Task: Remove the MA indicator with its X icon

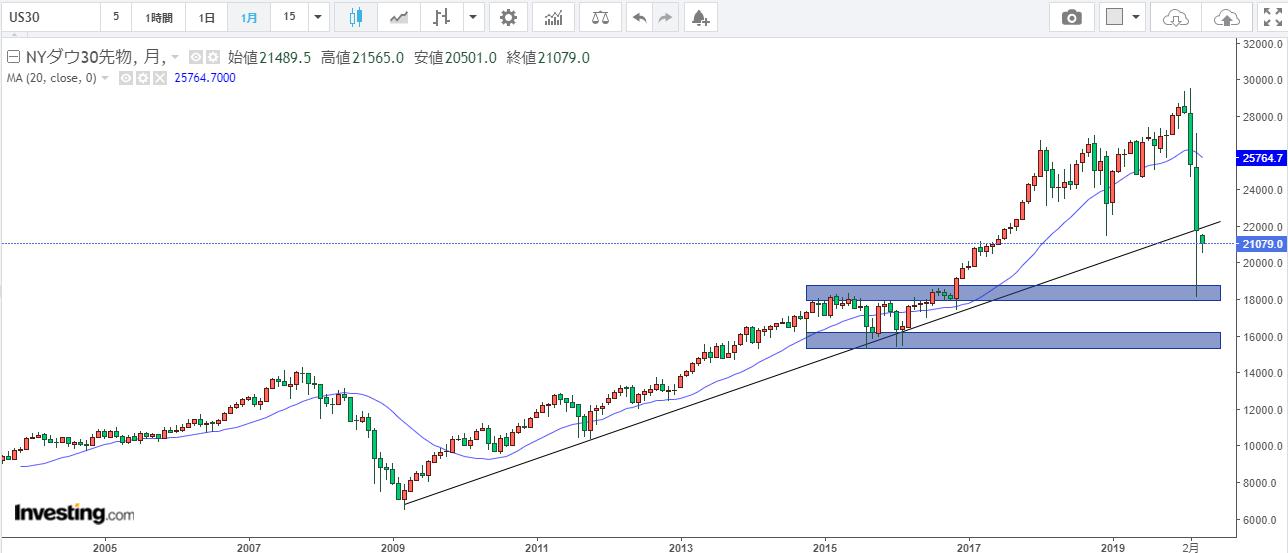Action: click(x=158, y=78)
